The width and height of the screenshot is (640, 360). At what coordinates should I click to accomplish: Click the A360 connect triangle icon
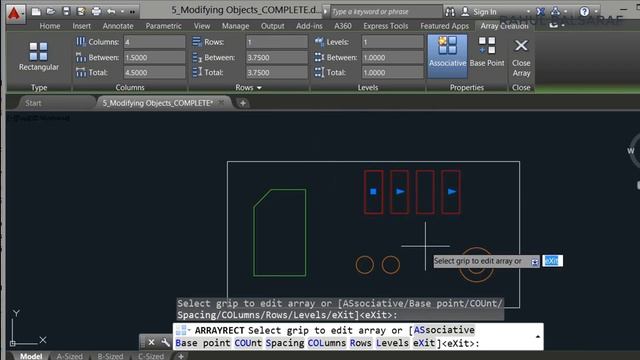pos(555,11)
